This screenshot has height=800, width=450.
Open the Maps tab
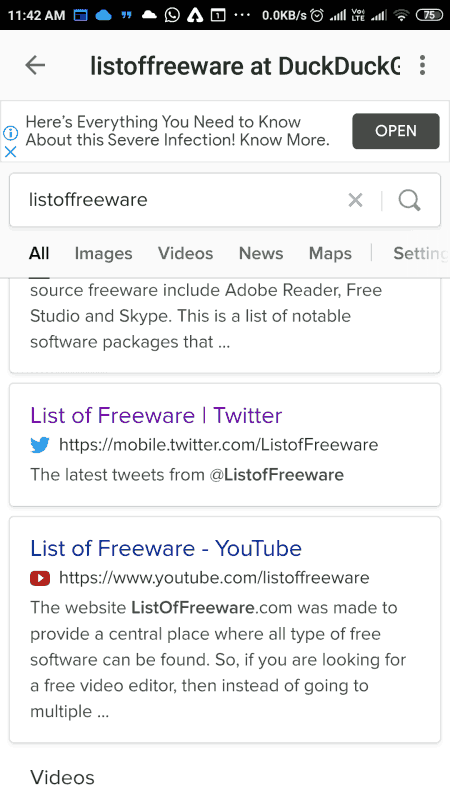coord(331,254)
